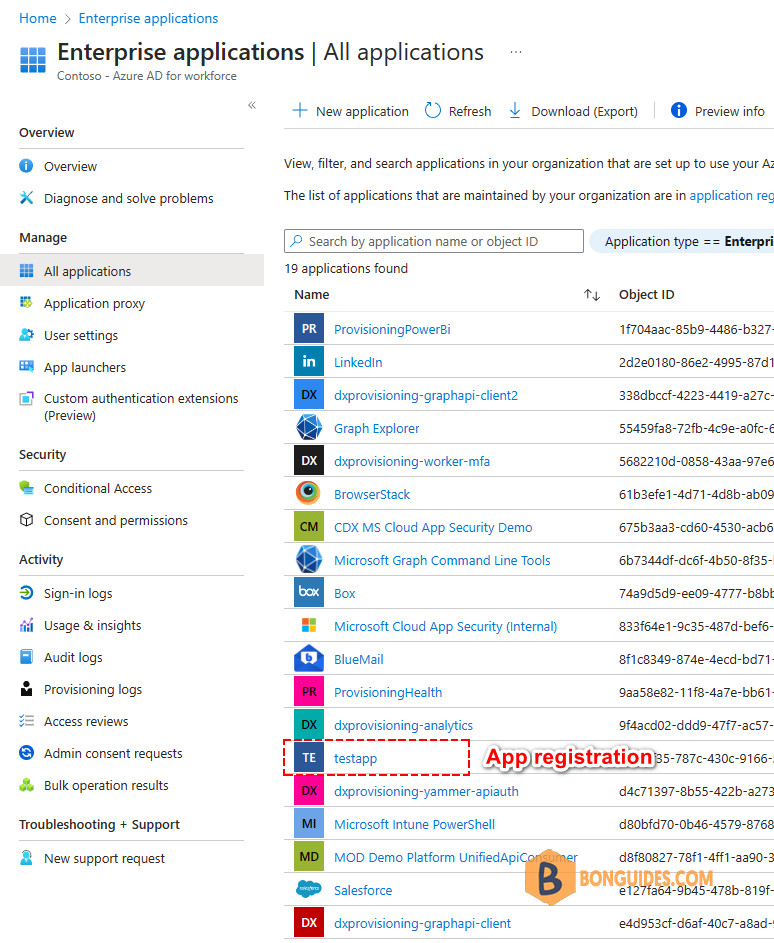Viewport: 774px width, 943px height.
Task: Click Object ID starting 8f1c8349-874e-4ecd
Action: click(x=696, y=659)
